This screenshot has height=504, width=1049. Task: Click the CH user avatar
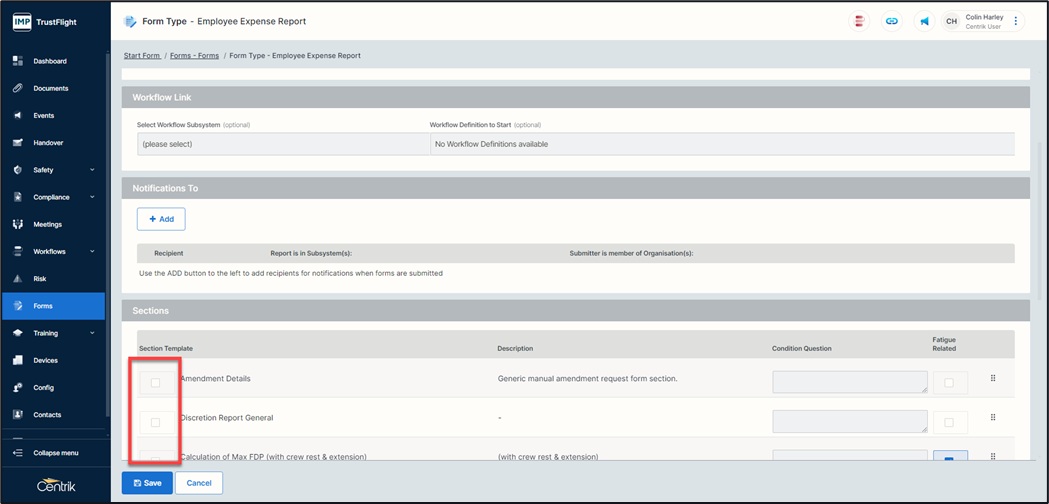click(951, 21)
